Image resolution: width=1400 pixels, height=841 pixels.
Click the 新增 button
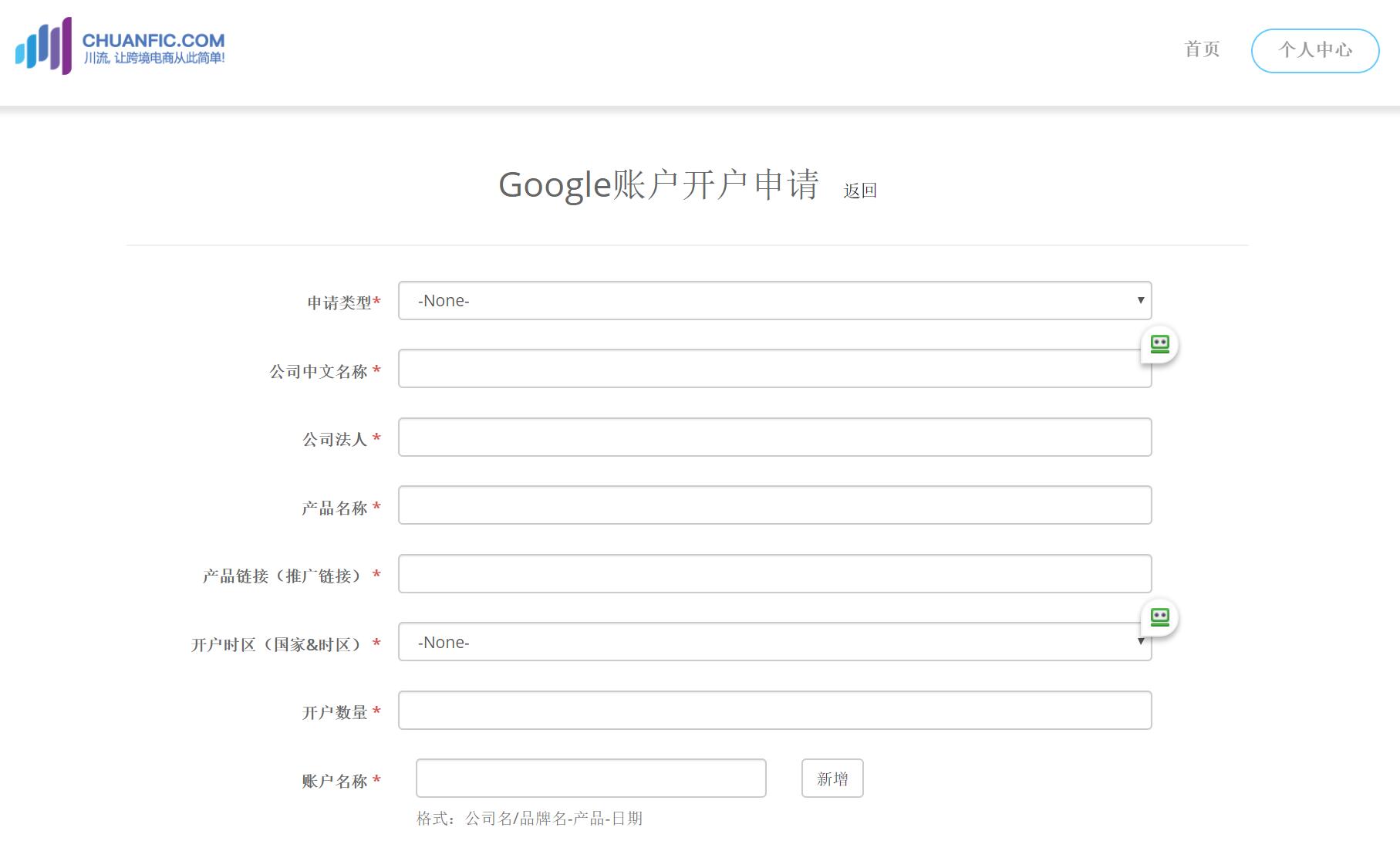click(x=832, y=779)
